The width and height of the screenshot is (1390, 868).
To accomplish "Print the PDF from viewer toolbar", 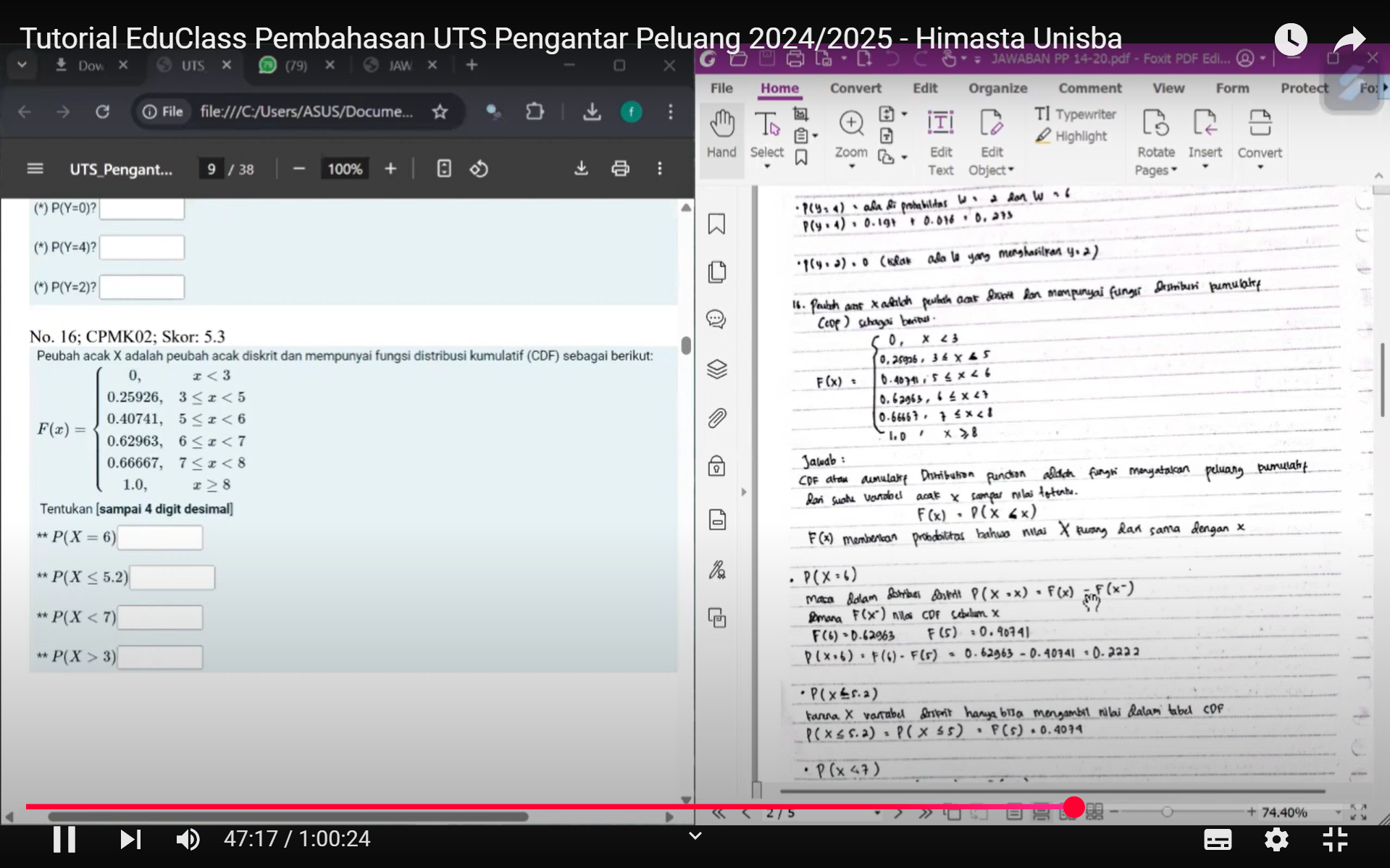I will pyautogui.click(x=620, y=169).
